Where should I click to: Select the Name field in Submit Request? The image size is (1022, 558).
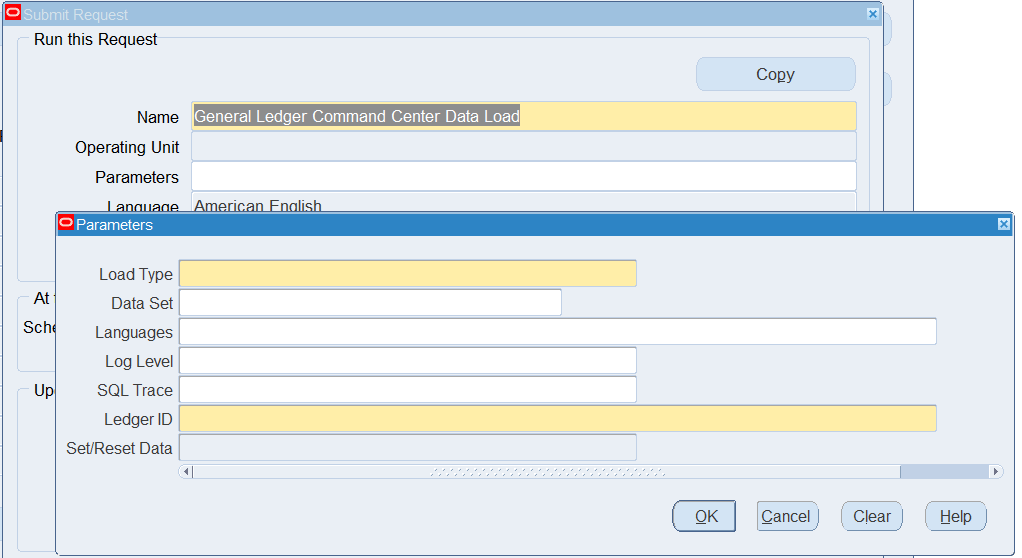pyautogui.click(x=524, y=116)
